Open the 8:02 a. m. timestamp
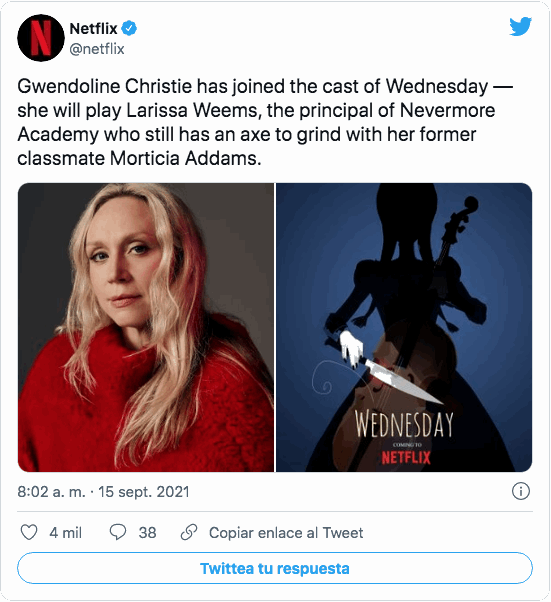The height and width of the screenshot is (602, 551). tap(51, 492)
